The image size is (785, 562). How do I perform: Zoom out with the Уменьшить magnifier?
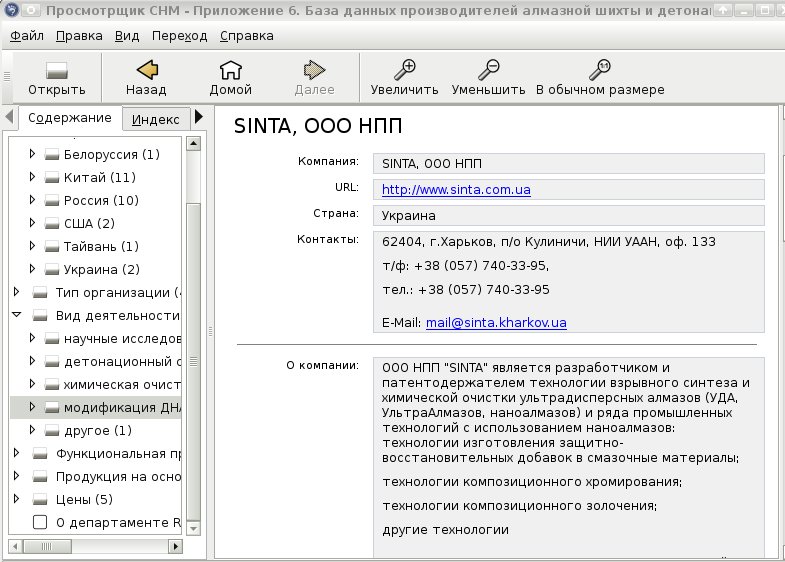click(489, 70)
